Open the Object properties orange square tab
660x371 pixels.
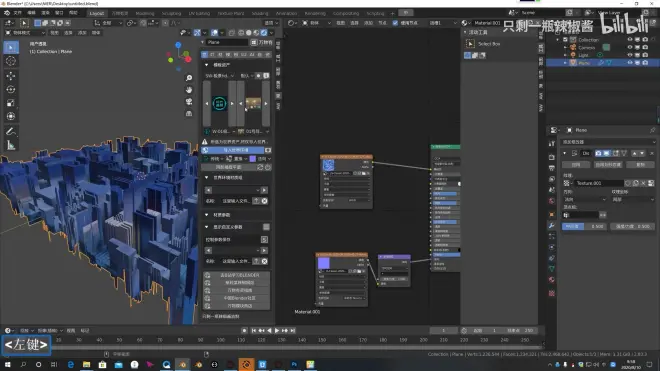click(552, 214)
